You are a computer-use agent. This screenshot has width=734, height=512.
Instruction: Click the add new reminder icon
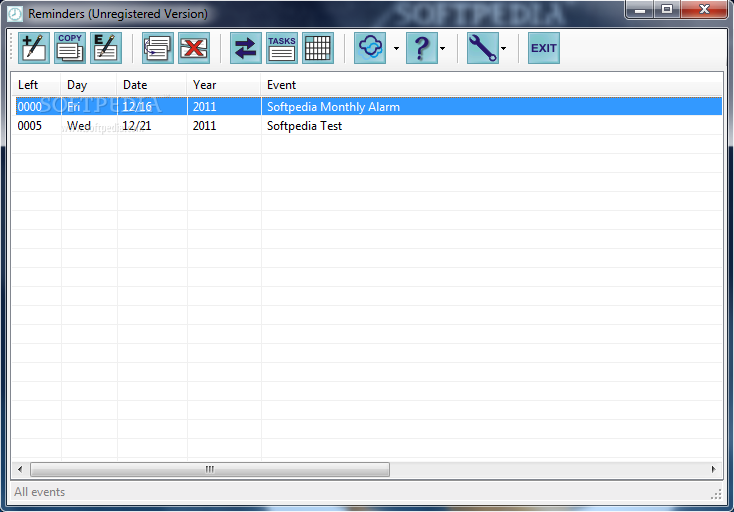[34, 48]
